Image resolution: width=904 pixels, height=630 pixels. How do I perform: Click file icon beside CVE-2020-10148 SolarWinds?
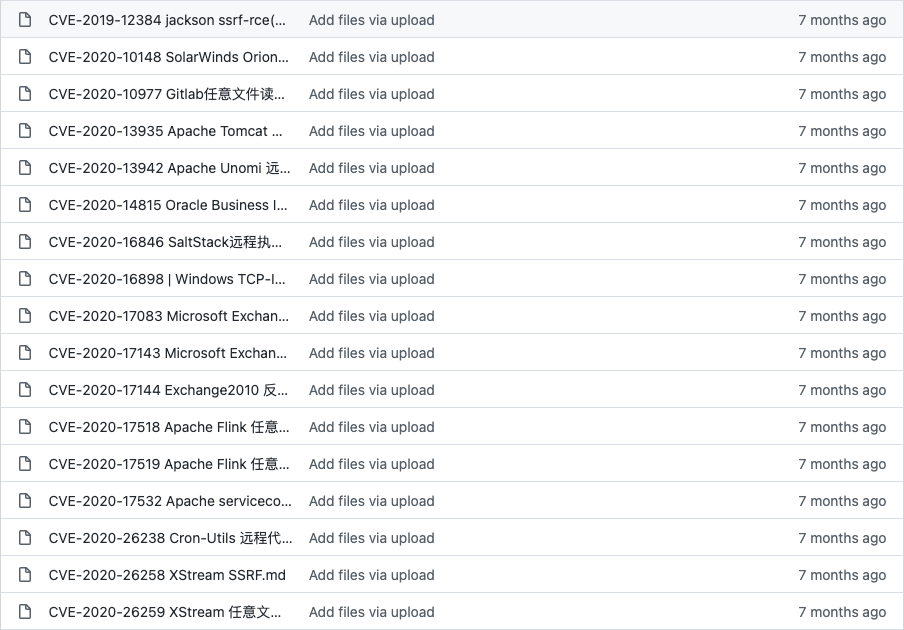pos(25,57)
